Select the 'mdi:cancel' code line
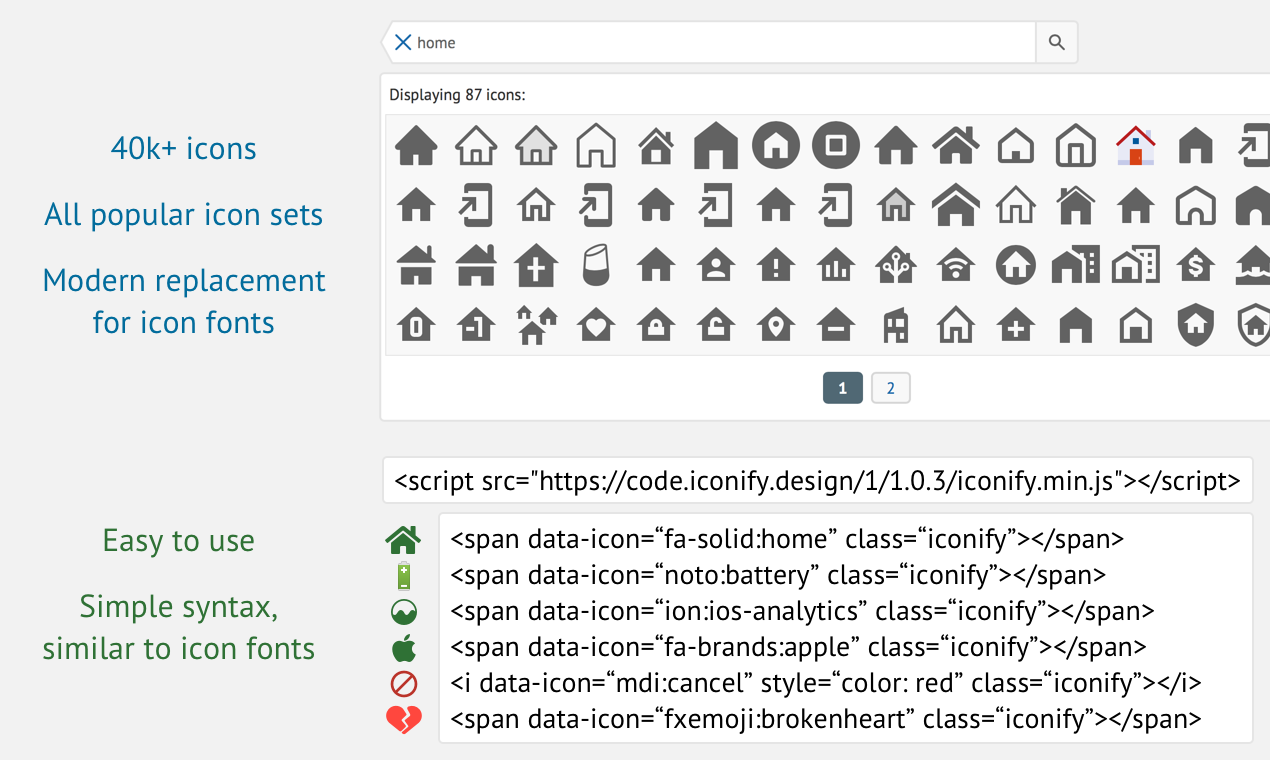 click(x=826, y=683)
